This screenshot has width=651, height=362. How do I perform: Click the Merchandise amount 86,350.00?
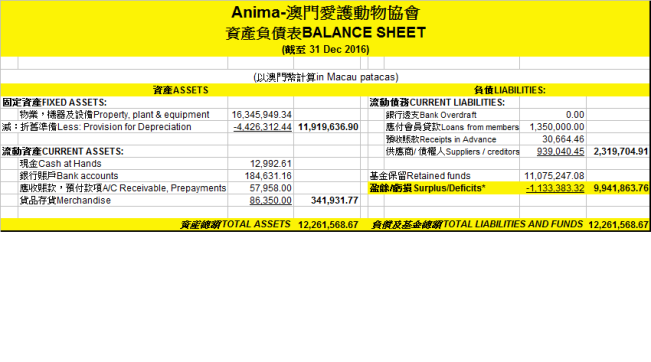(x=271, y=201)
